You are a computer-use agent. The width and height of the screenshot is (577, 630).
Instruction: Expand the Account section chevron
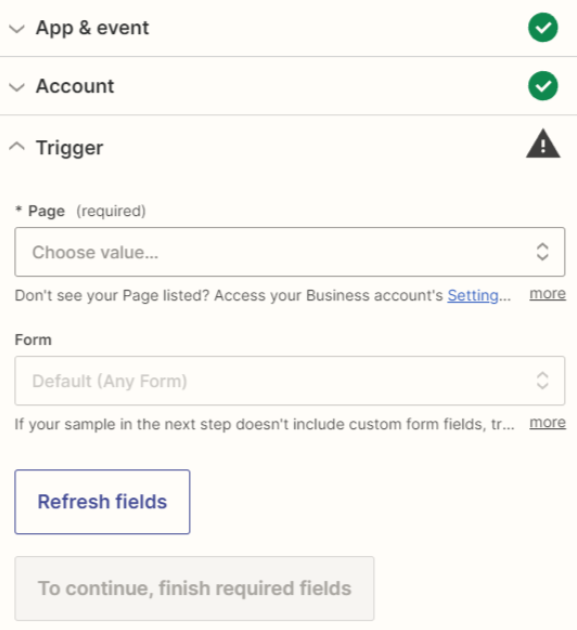click(17, 87)
